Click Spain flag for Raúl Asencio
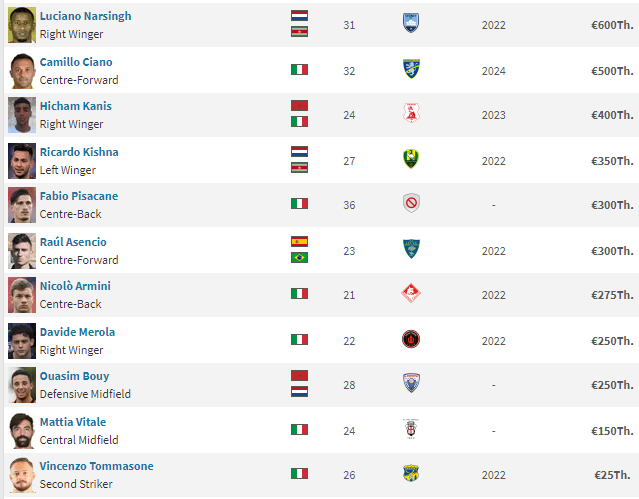This screenshot has width=639, height=499. coord(299,242)
